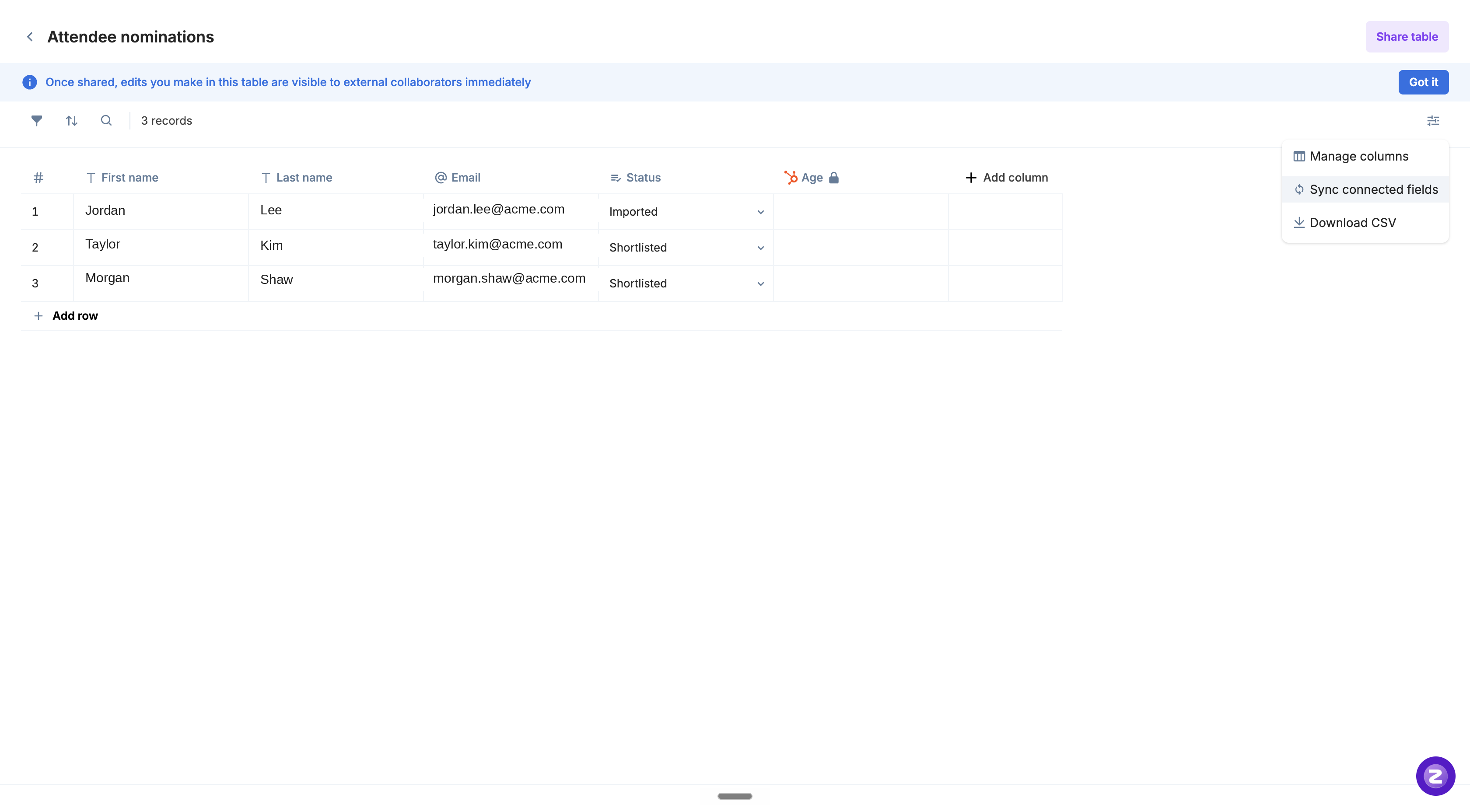This screenshot has height=812, width=1470.
Task: Click row number 2
Action: pos(35,248)
